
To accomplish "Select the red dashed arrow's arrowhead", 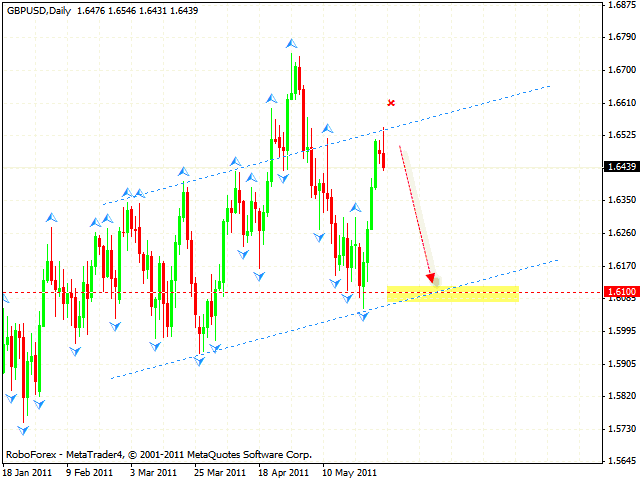I will (x=432, y=277).
